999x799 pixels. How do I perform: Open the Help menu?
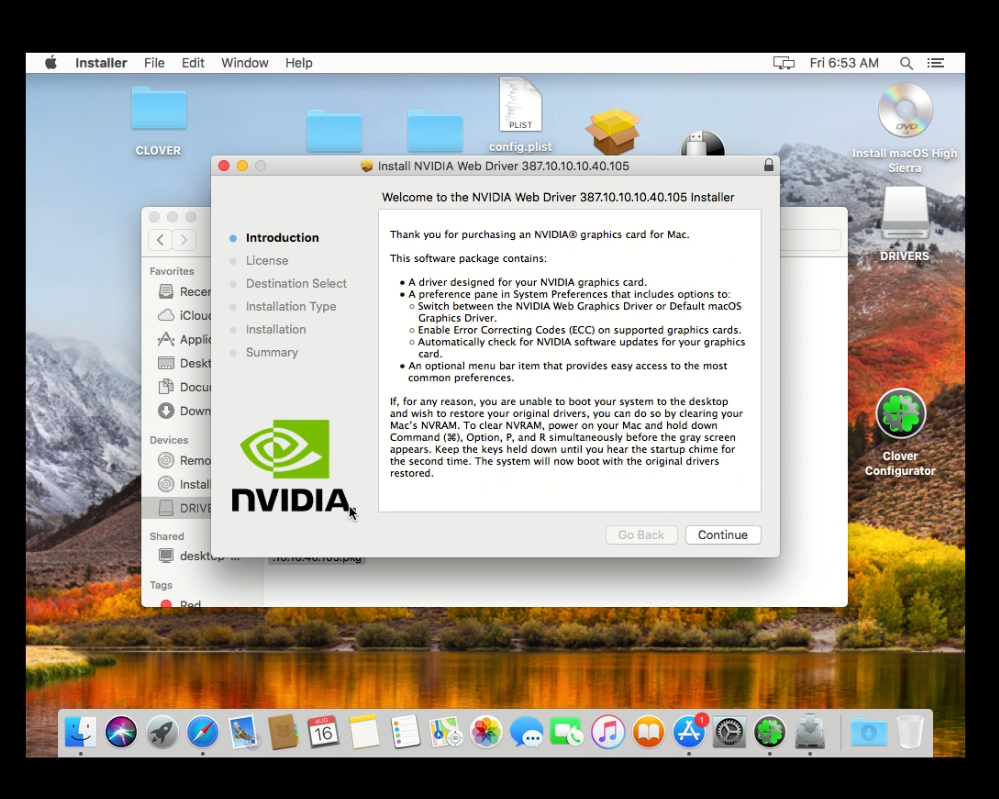click(299, 62)
